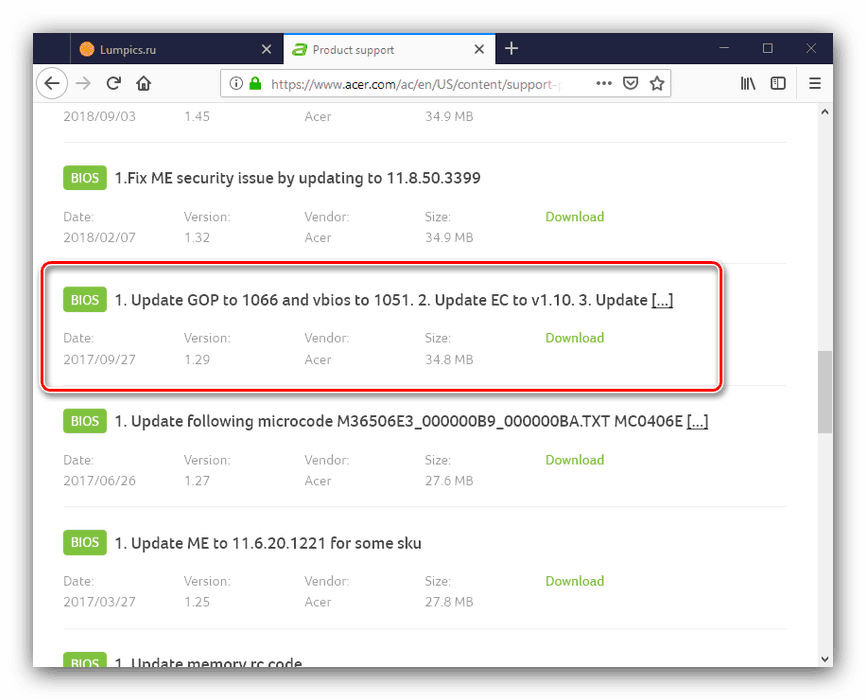Reload the Acer support page
This screenshot has width=866, height=700.
click(x=114, y=83)
